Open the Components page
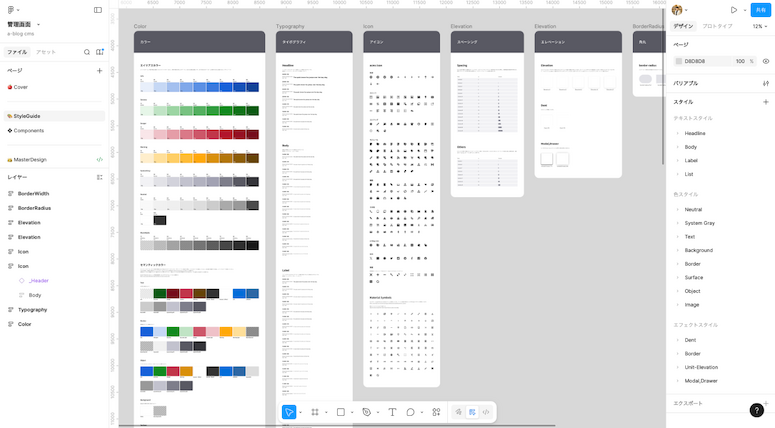The width and height of the screenshot is (775, 428). (29, 130)
